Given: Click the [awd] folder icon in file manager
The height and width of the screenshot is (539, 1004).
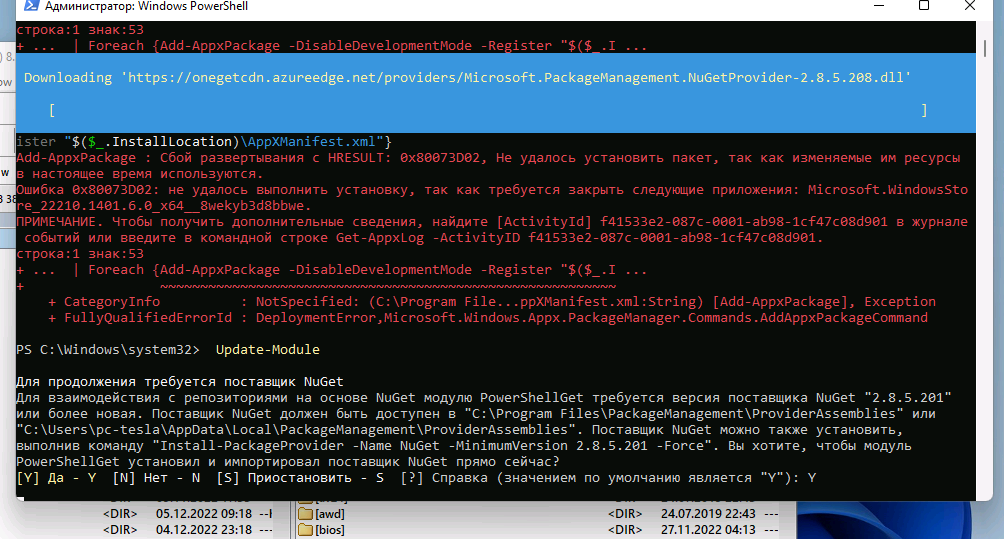Looking at the screenshot, I should pos(305,514).
